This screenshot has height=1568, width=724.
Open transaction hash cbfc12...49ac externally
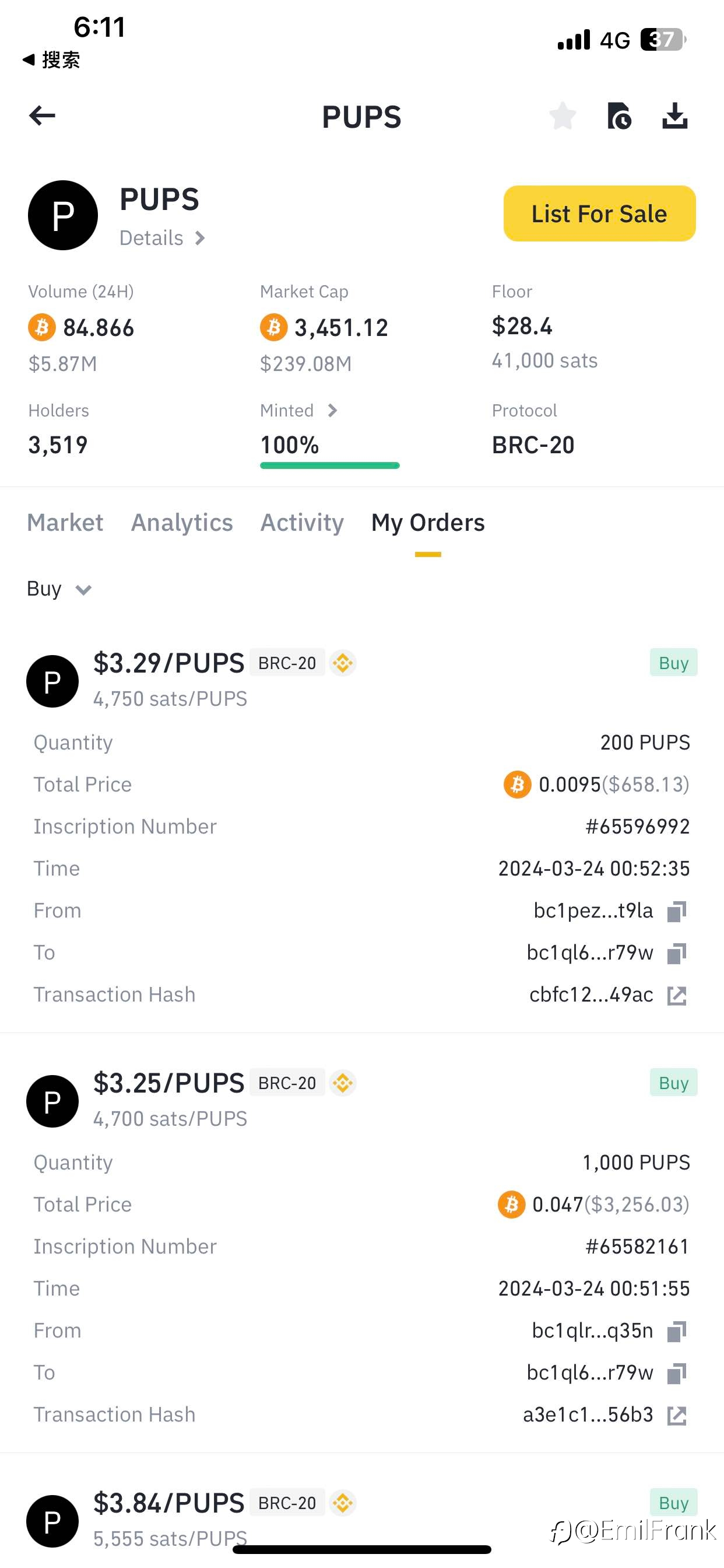coord(677,996)
